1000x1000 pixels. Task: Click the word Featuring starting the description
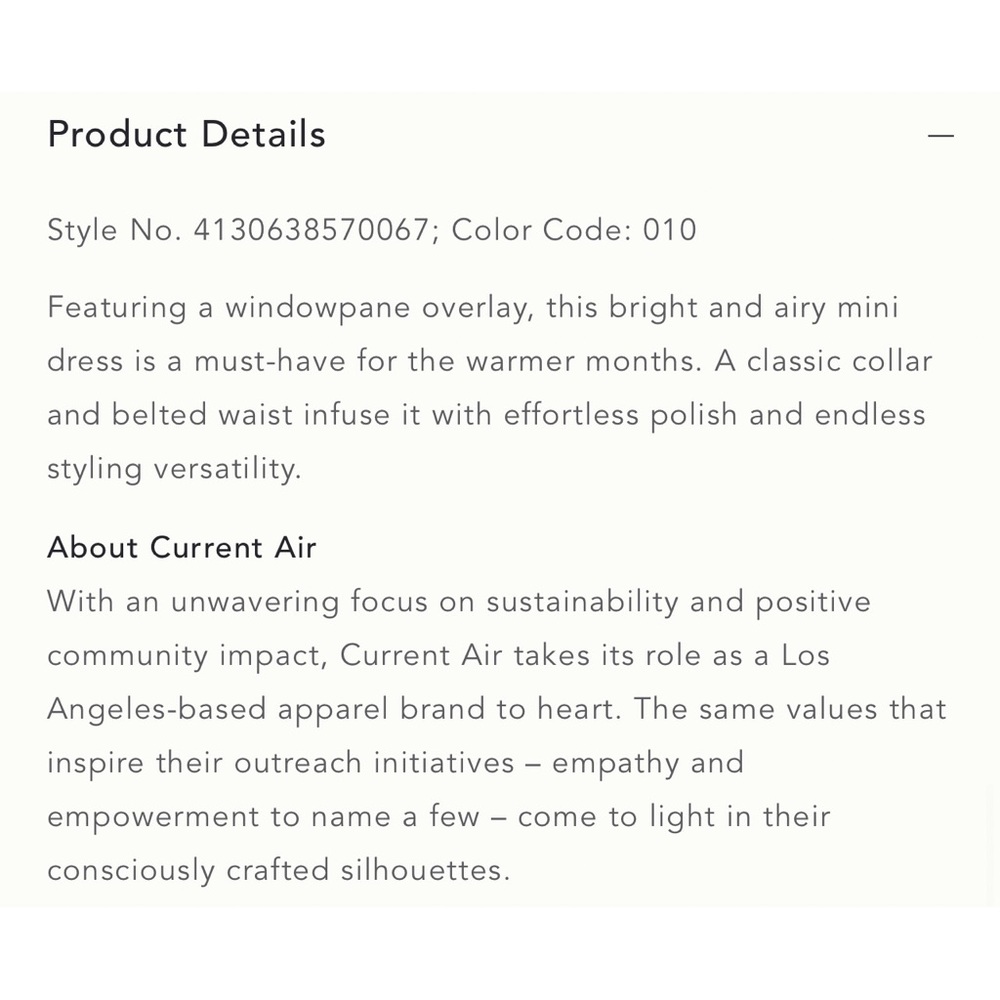click(x=117, y=308)
